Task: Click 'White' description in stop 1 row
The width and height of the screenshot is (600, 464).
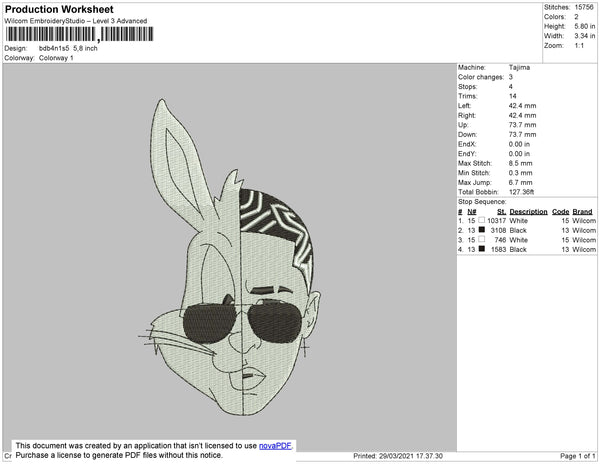Action: tap(518, 221)
